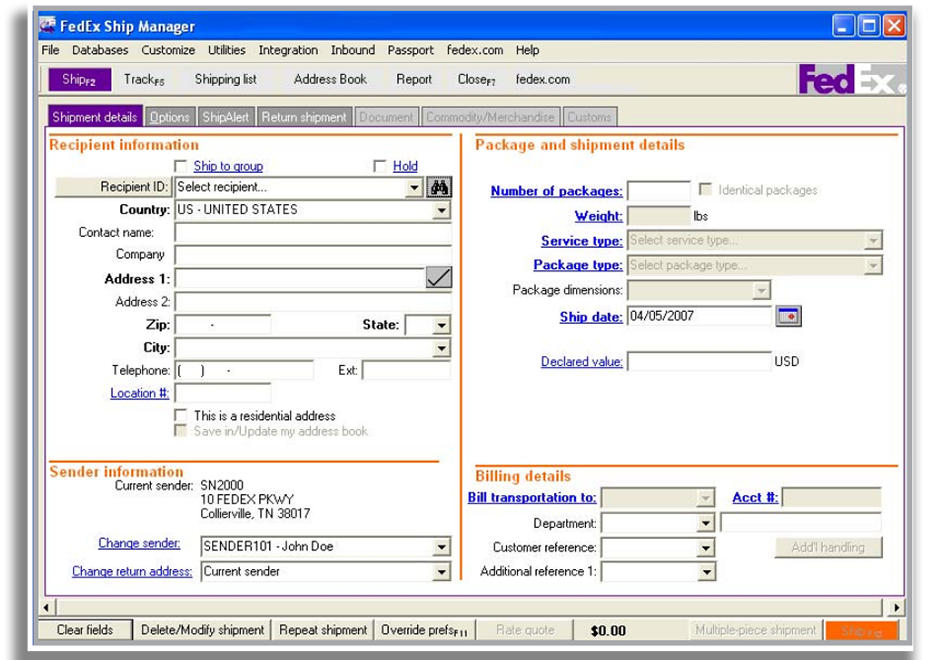941x660 pixels.
Task: Click the horizontal scrollbar right arrow
Action: pos(895,607)
